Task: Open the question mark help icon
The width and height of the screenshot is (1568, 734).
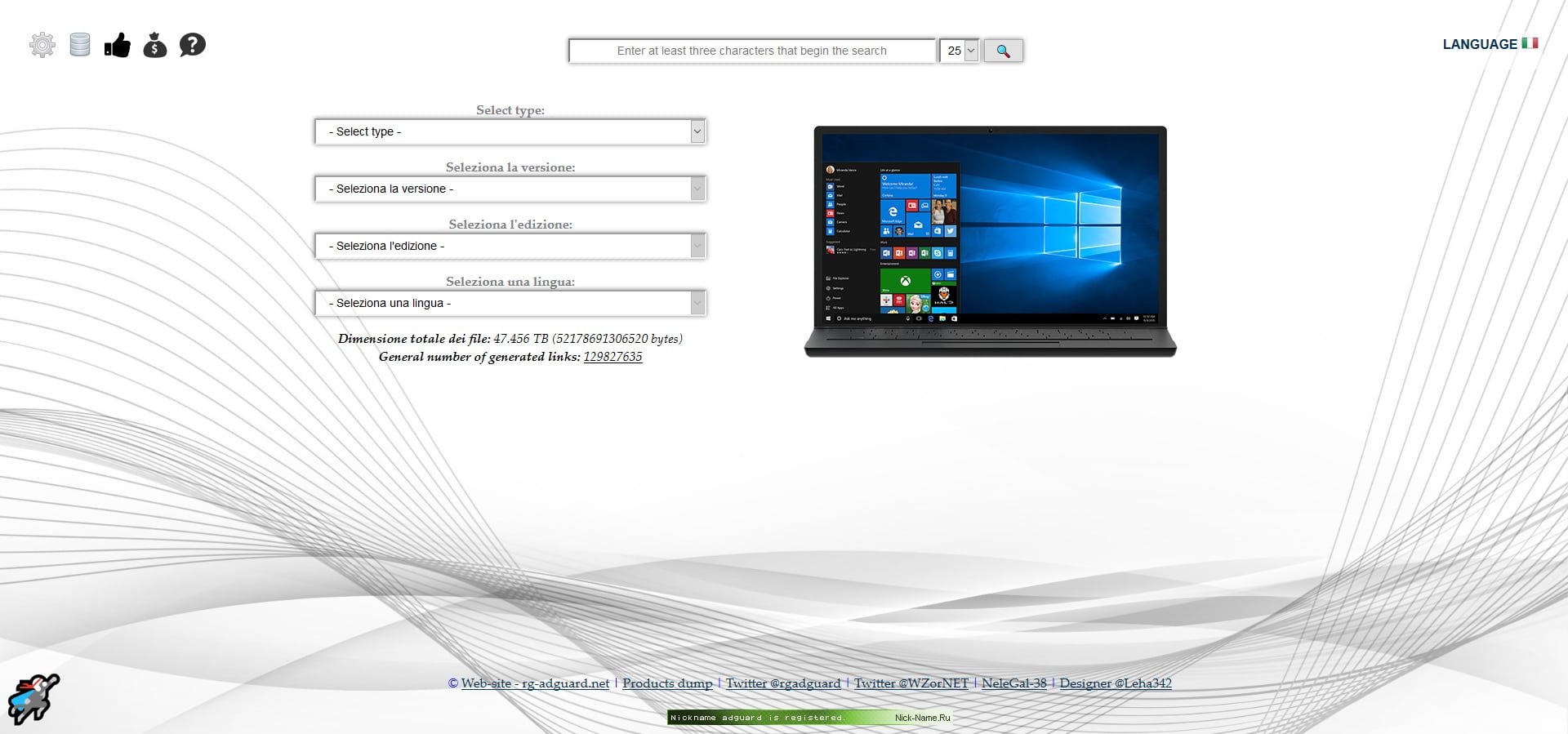Action: 193,45
